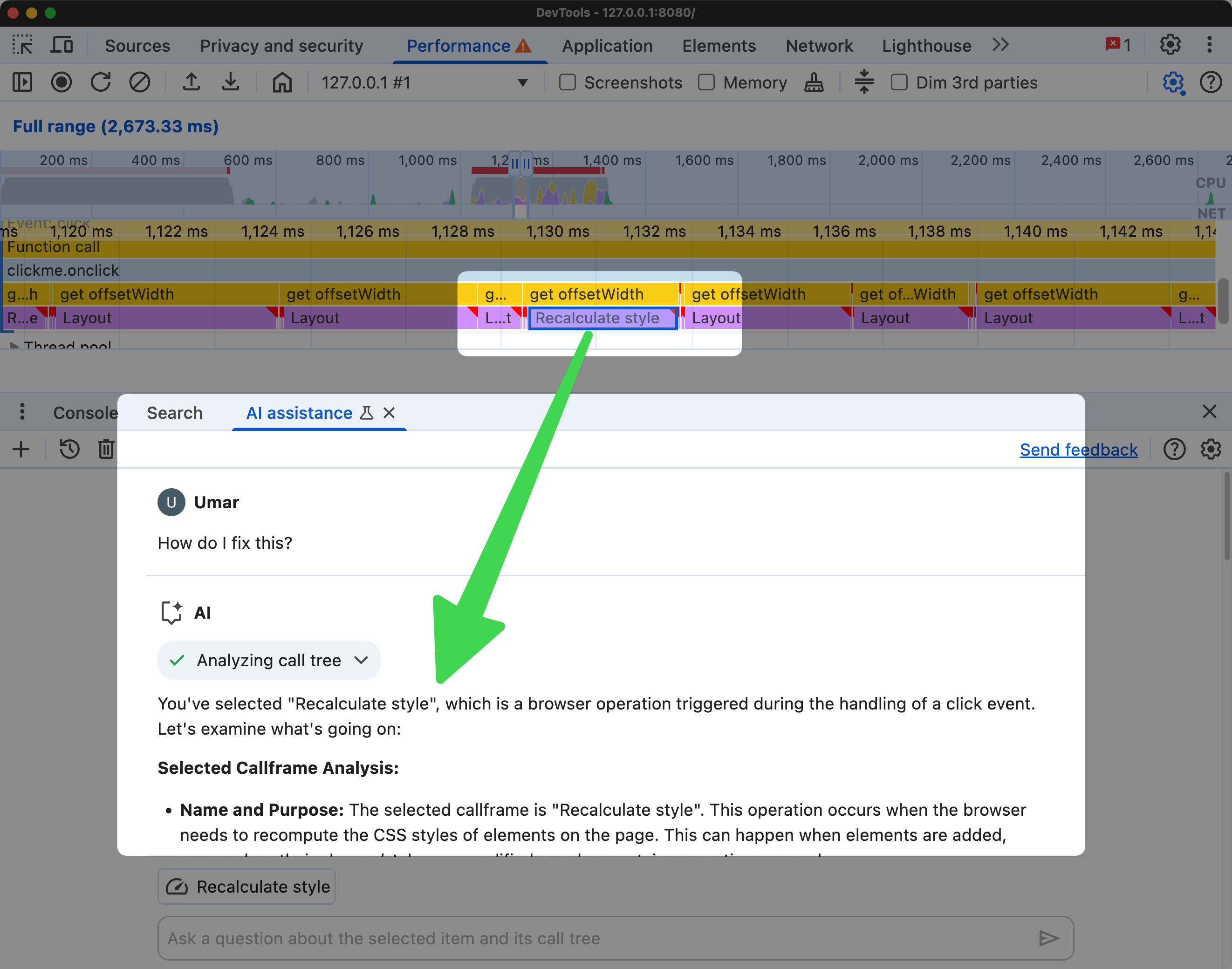Screen dimensions: 1232x969
Task: Toggle the Memory checkbox
Action: [705, 83]
